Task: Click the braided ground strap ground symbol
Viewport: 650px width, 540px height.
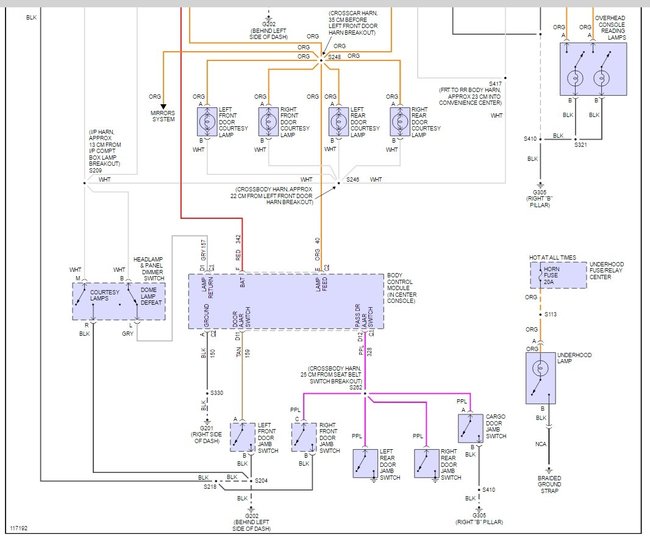Action: [549, 471]
